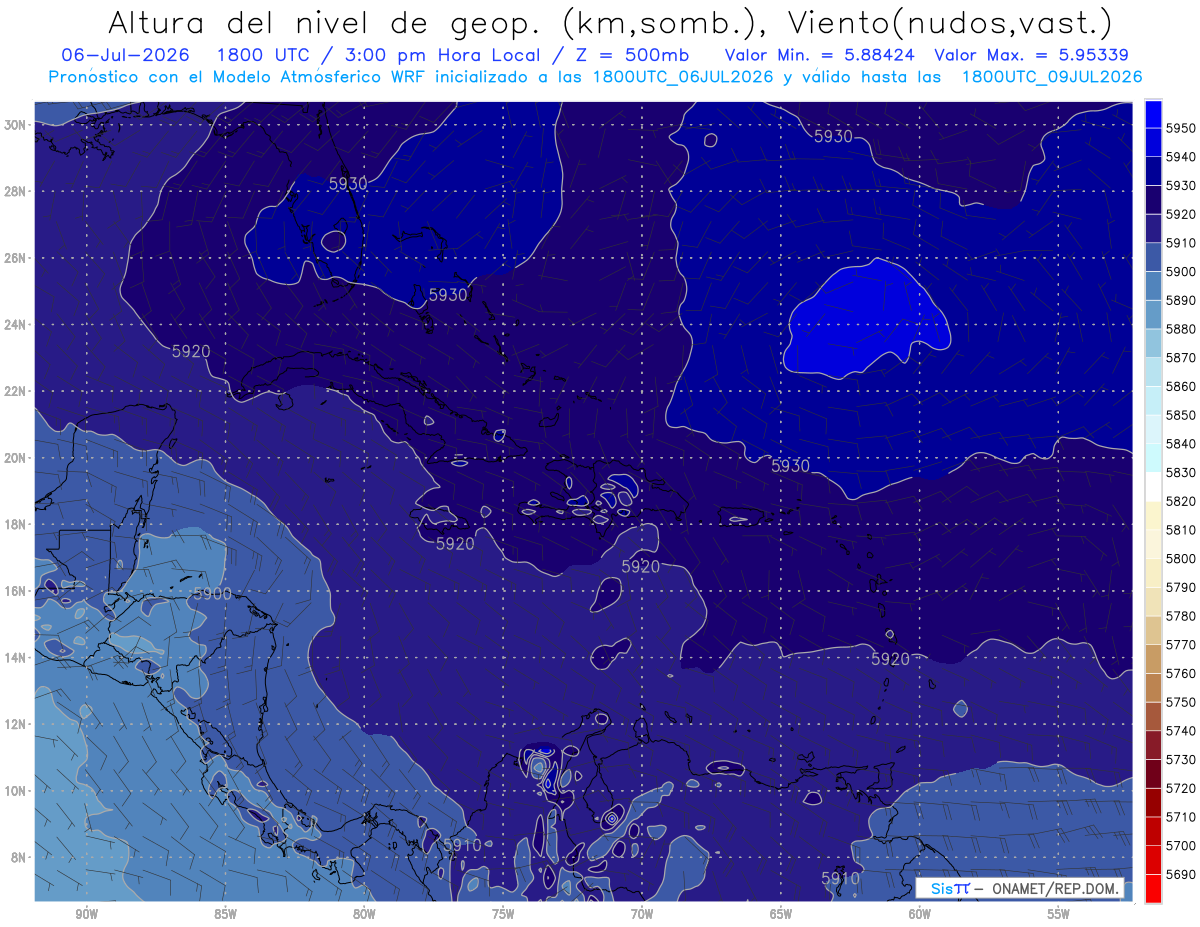1200x927 pixels.
Task: Click the color bar label "5940"
Action: 1181,157
